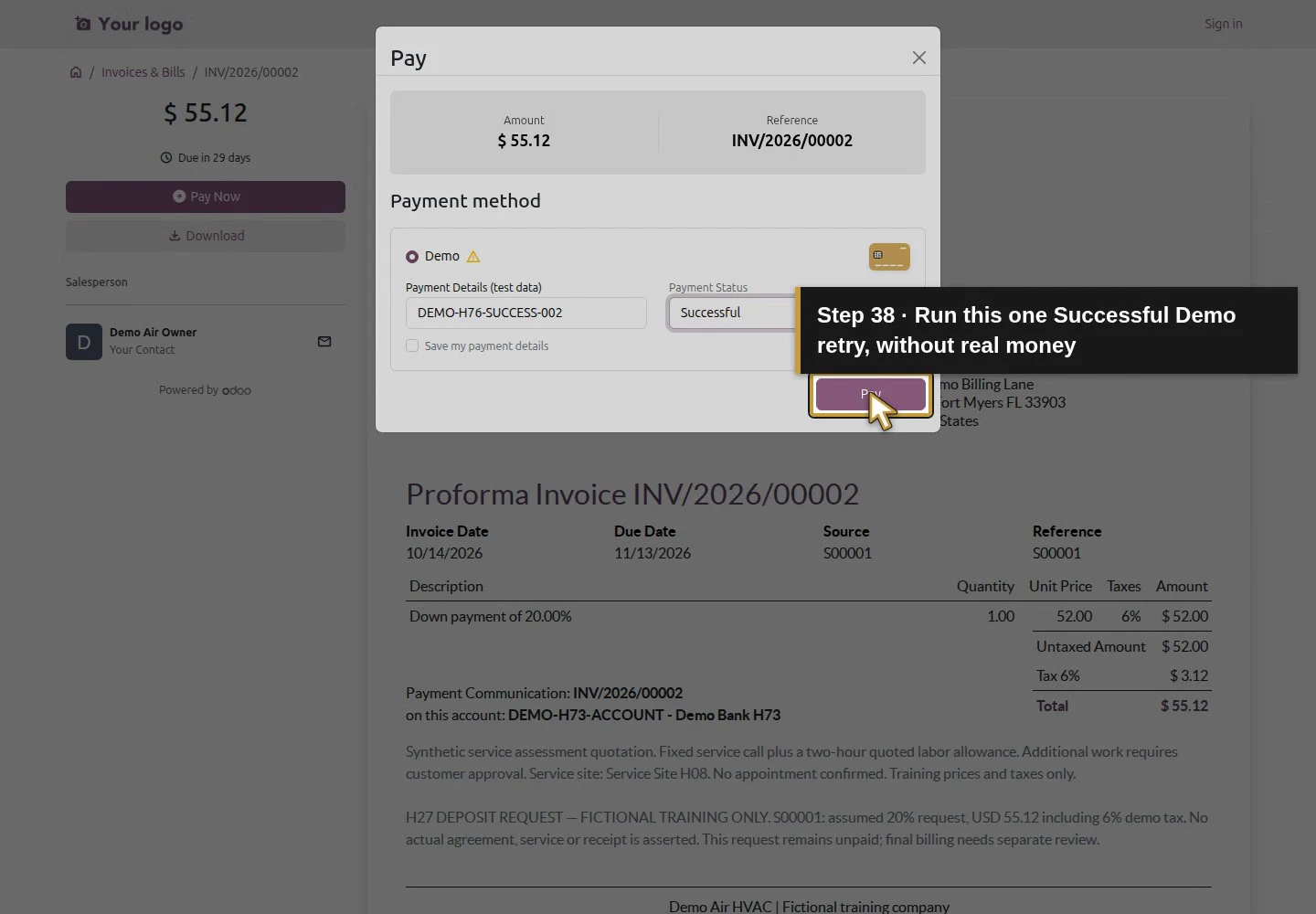Click the Tax 6% amount $ 3.12
Screen dimensions: 1316x914
click(1189, 676)
